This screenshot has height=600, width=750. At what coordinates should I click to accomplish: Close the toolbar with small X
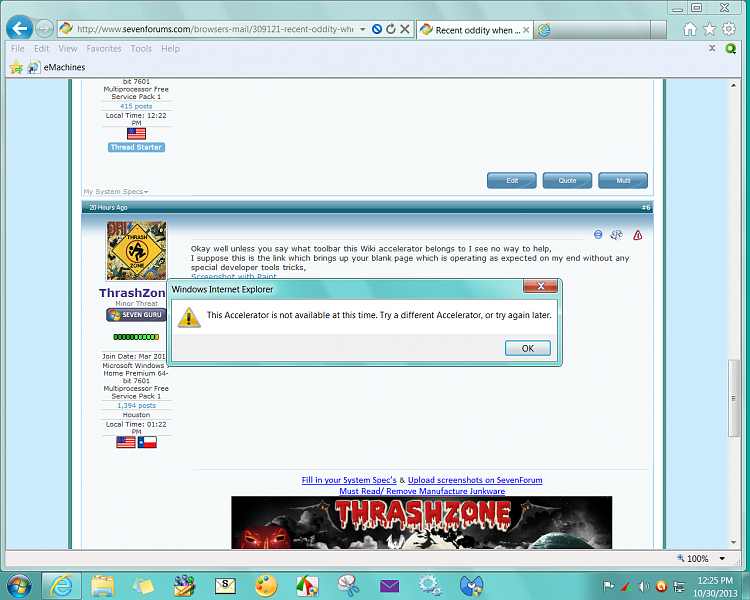[712, 48]
